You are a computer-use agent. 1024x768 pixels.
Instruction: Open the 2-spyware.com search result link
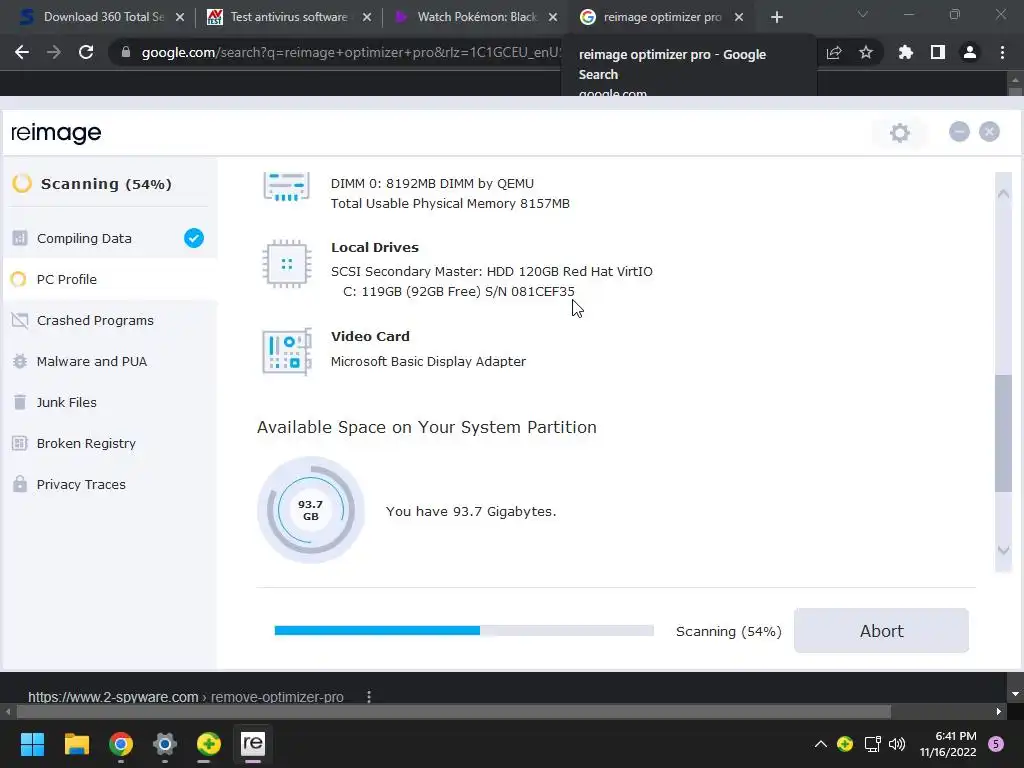185,697
